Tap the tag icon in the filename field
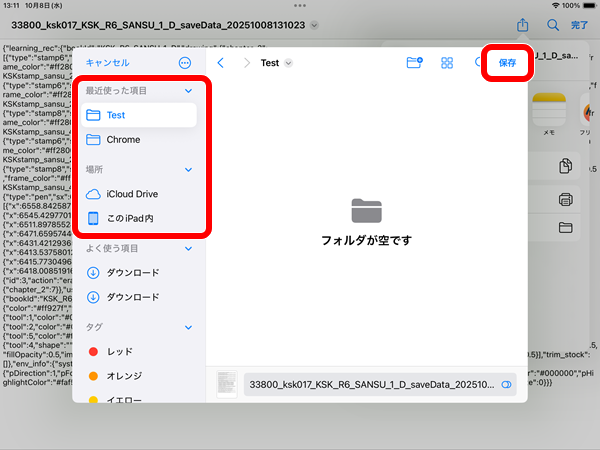The image size is (600, 450). (506, 385)
